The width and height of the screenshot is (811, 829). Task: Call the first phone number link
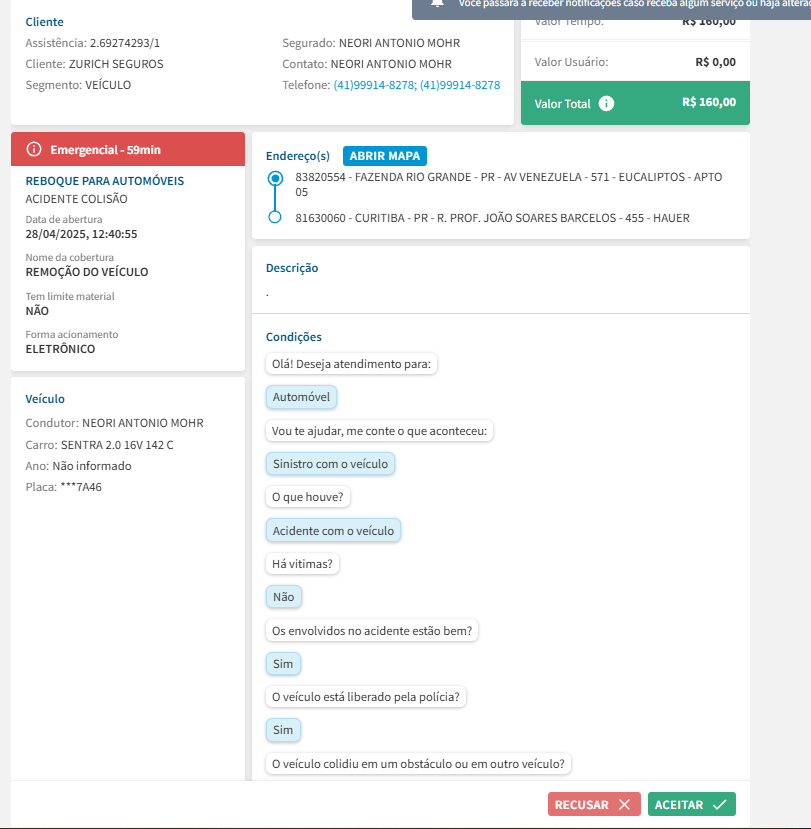[374, 85]
